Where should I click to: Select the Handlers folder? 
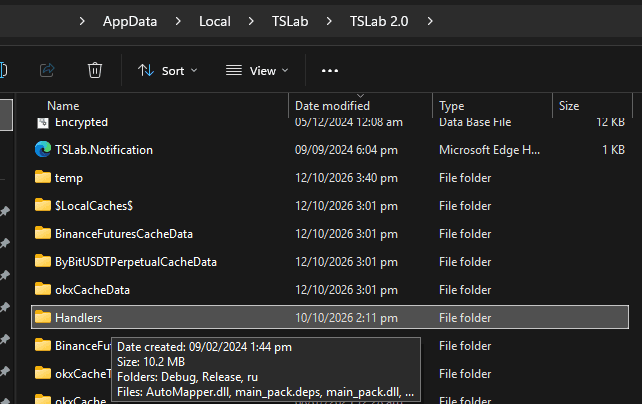pos(330,317)
